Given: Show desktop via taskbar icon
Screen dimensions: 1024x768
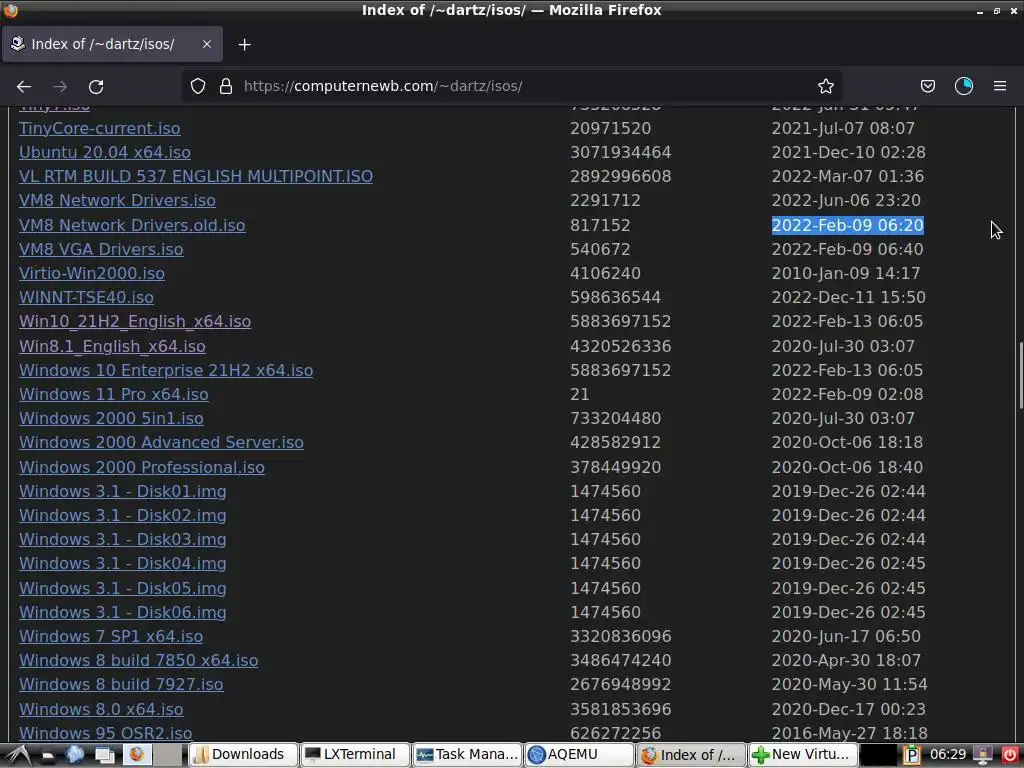Looking at the screenshot, I should tap(104, 755).
